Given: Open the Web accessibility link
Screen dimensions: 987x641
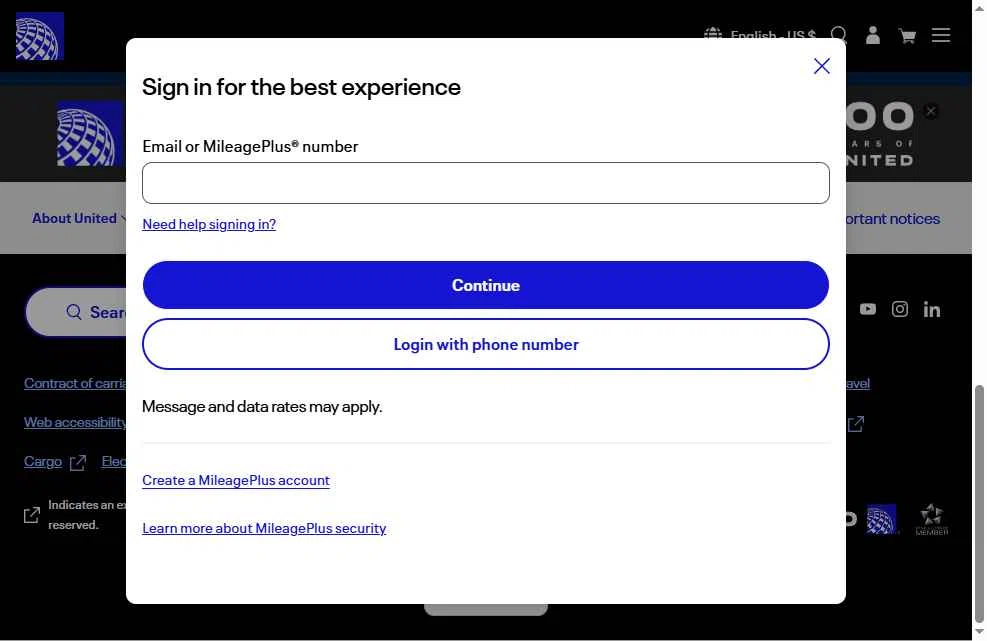Looking at the screenshot, I should pos(75,423).
